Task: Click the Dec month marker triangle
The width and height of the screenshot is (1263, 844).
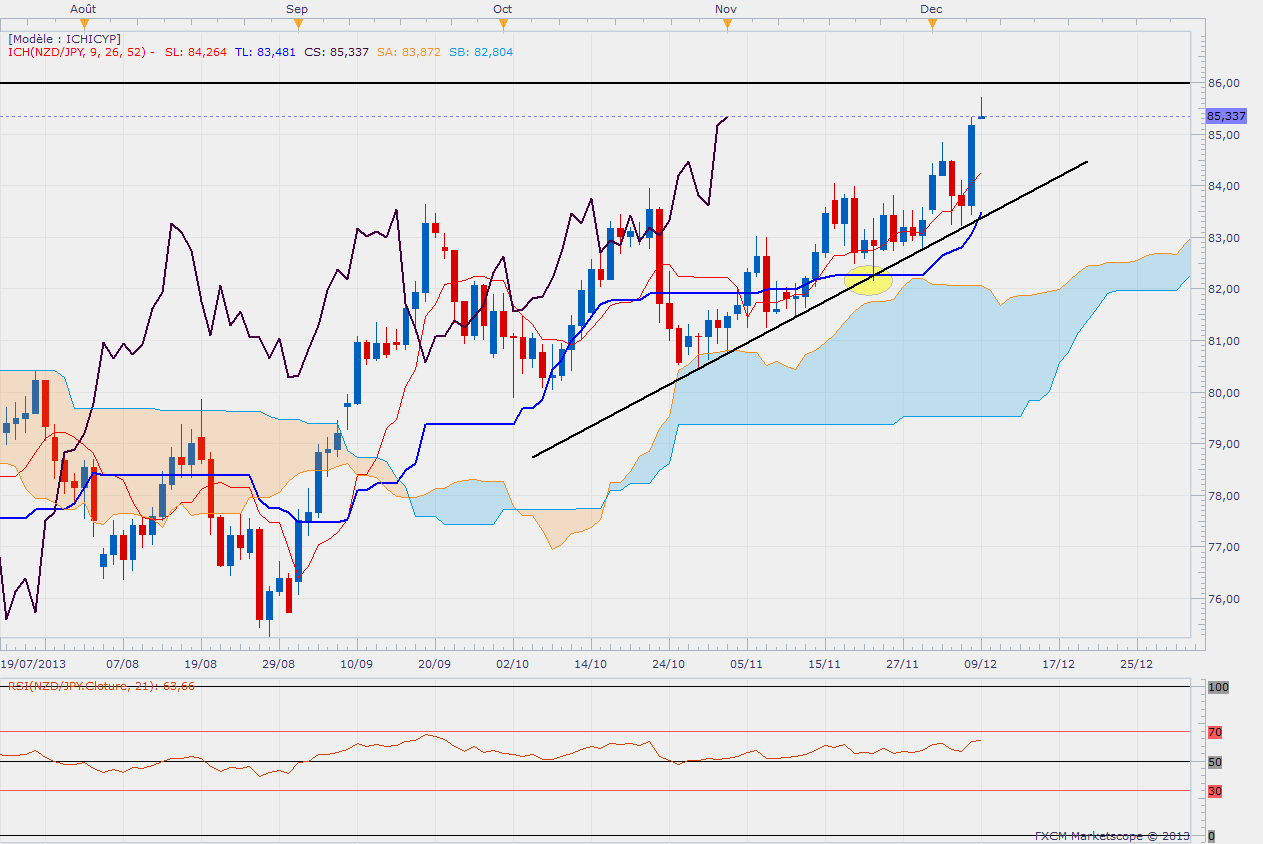Action: (932, 23)
